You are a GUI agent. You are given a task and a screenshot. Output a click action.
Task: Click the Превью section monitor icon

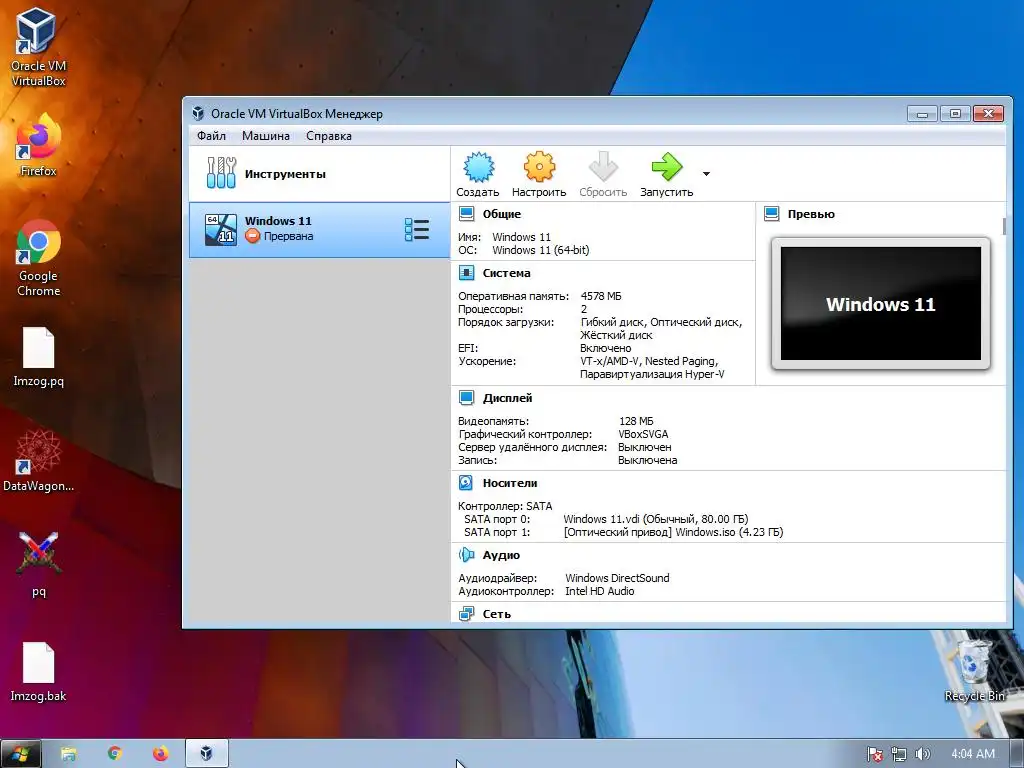click(771, 214)
